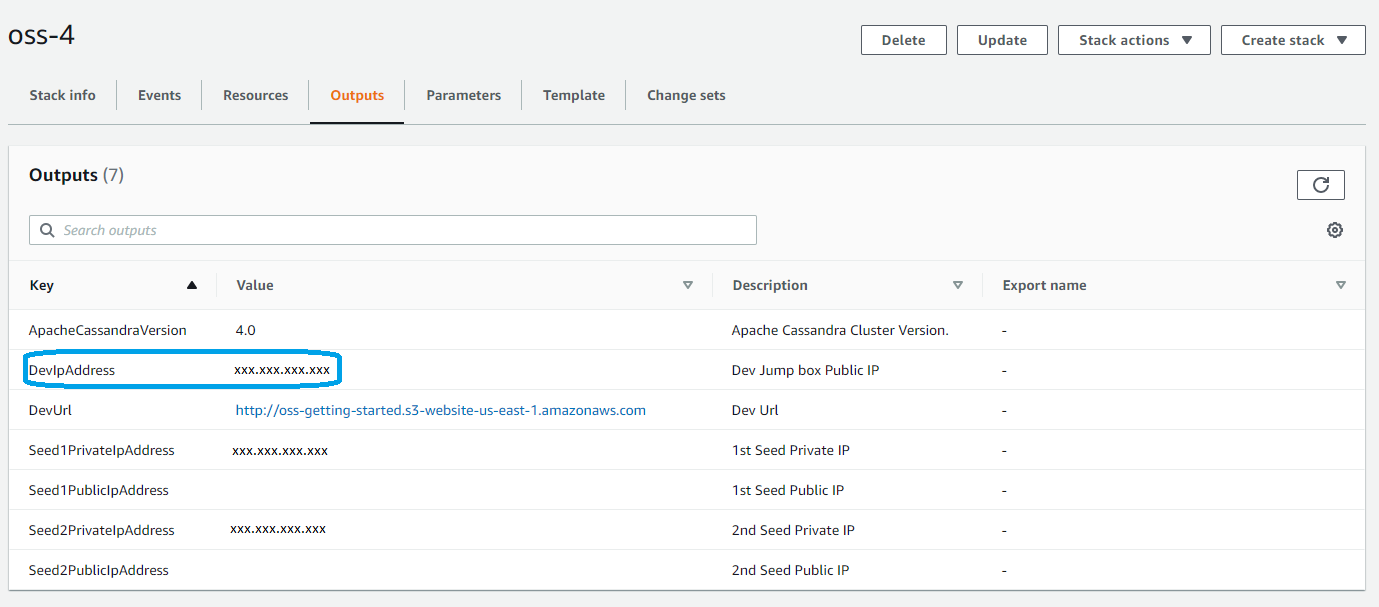
Task: Click the oss-4 stack title
Action: click(x=41, y=35)
